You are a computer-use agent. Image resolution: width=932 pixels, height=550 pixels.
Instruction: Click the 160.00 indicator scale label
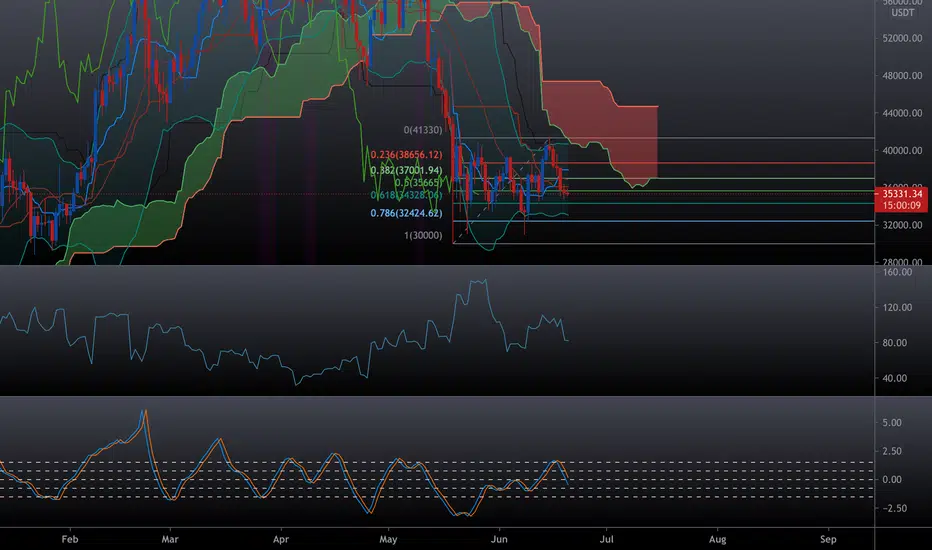click(898, 272)
